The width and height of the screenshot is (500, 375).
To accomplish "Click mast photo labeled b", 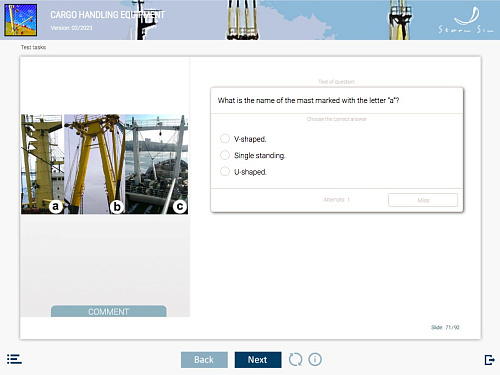I will click(95, 164).
